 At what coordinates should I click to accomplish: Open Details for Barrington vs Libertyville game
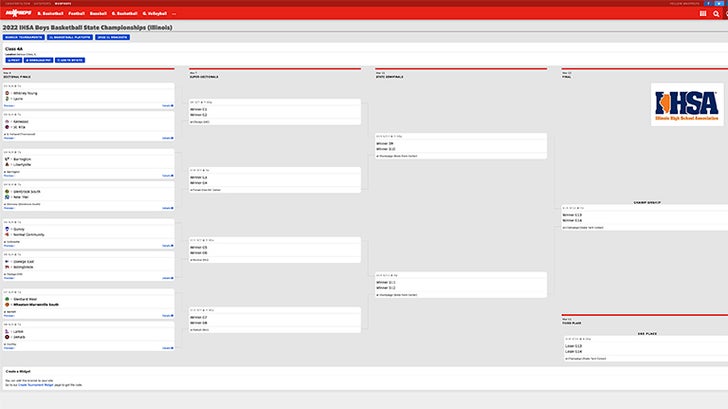point(168,175)
